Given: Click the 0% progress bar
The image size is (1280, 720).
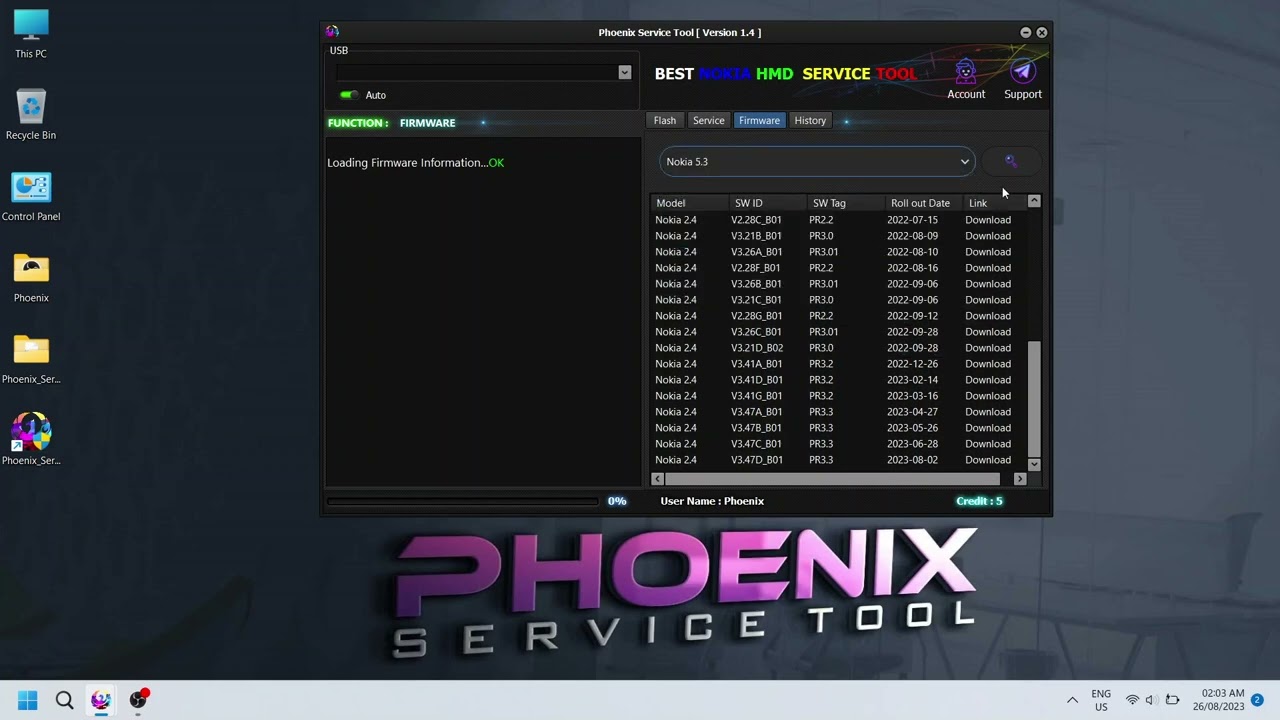Looking at the screenshot, I should point(463,501).
